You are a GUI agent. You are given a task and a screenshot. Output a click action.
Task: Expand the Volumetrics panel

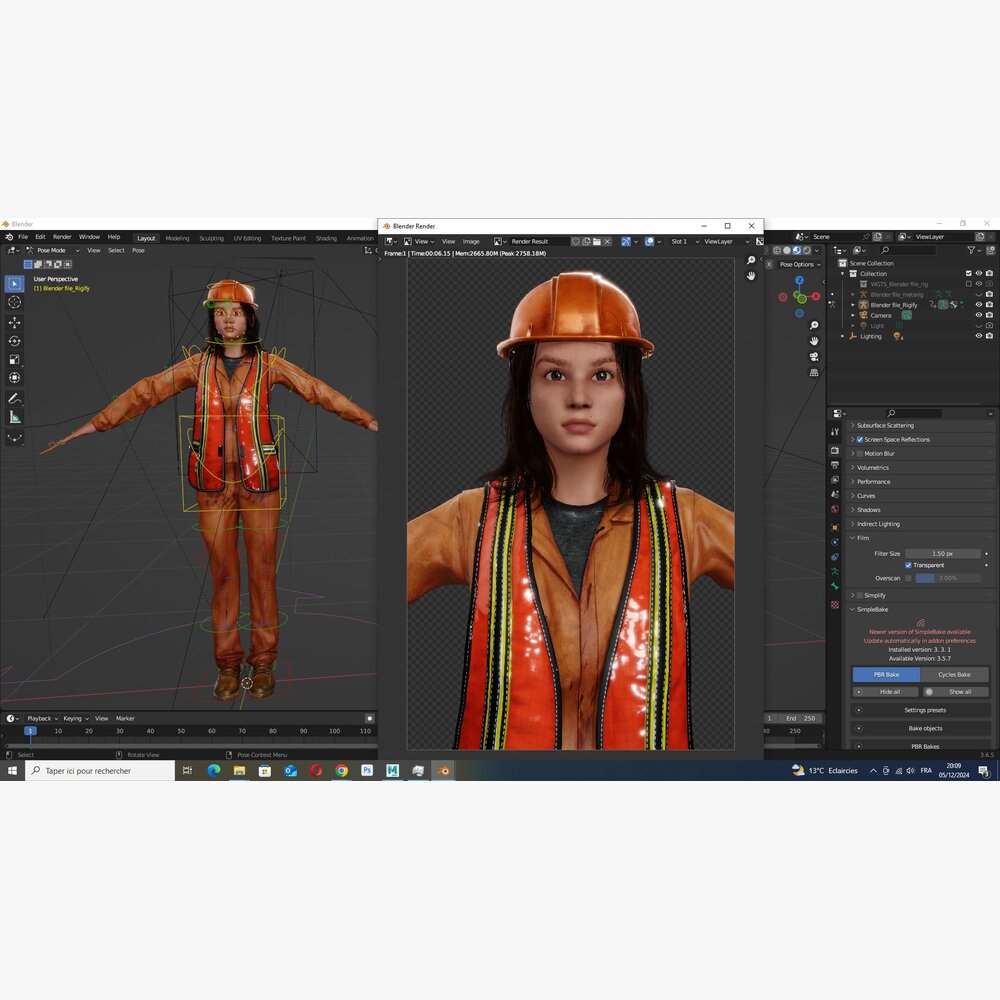[x=853, y=467]
